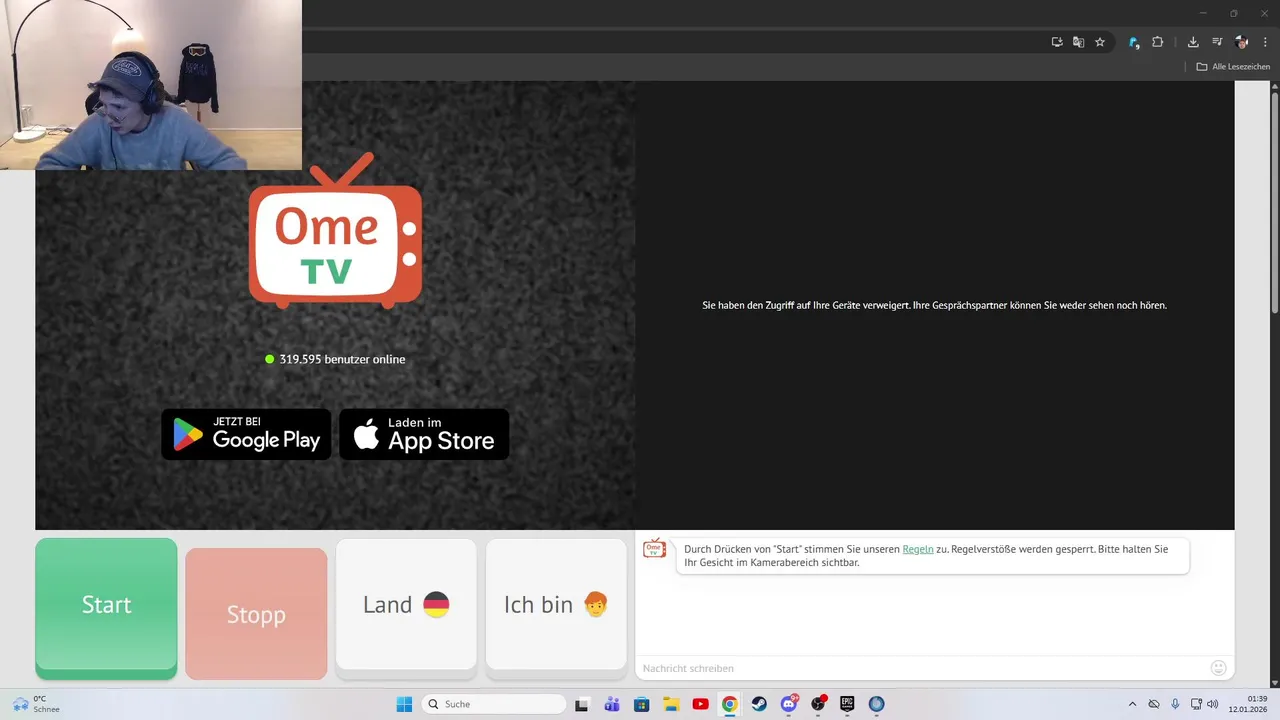The image size is (1280, 720).
Task: Open the Chrome three-dot menu
Action: coord(1266,42)
